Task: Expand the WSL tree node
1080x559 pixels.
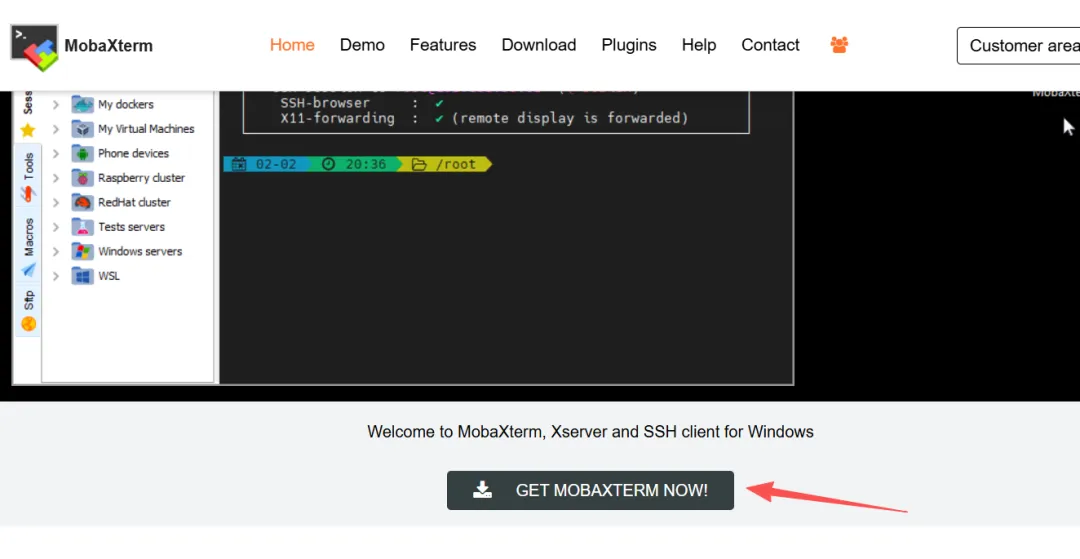Action: click(56, 276)
